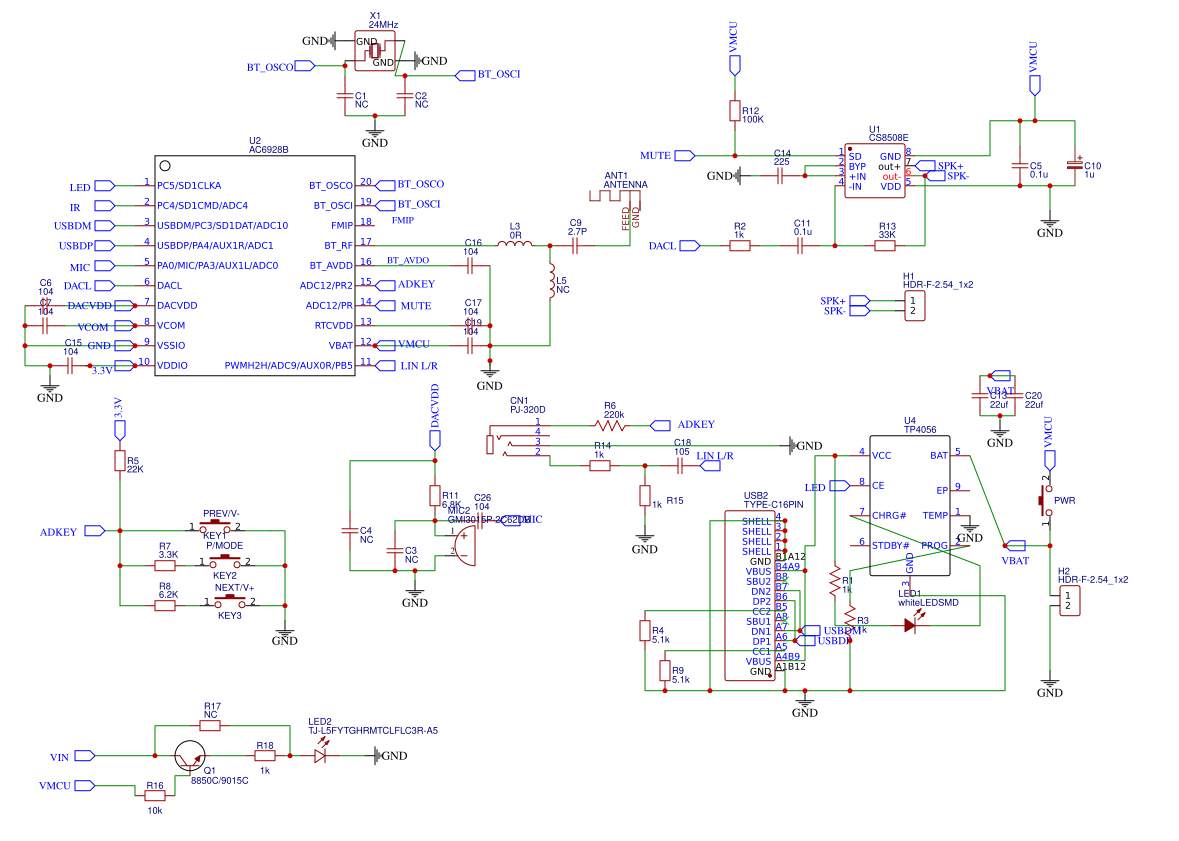Click the R17 NC resistor

coord(210,726)
